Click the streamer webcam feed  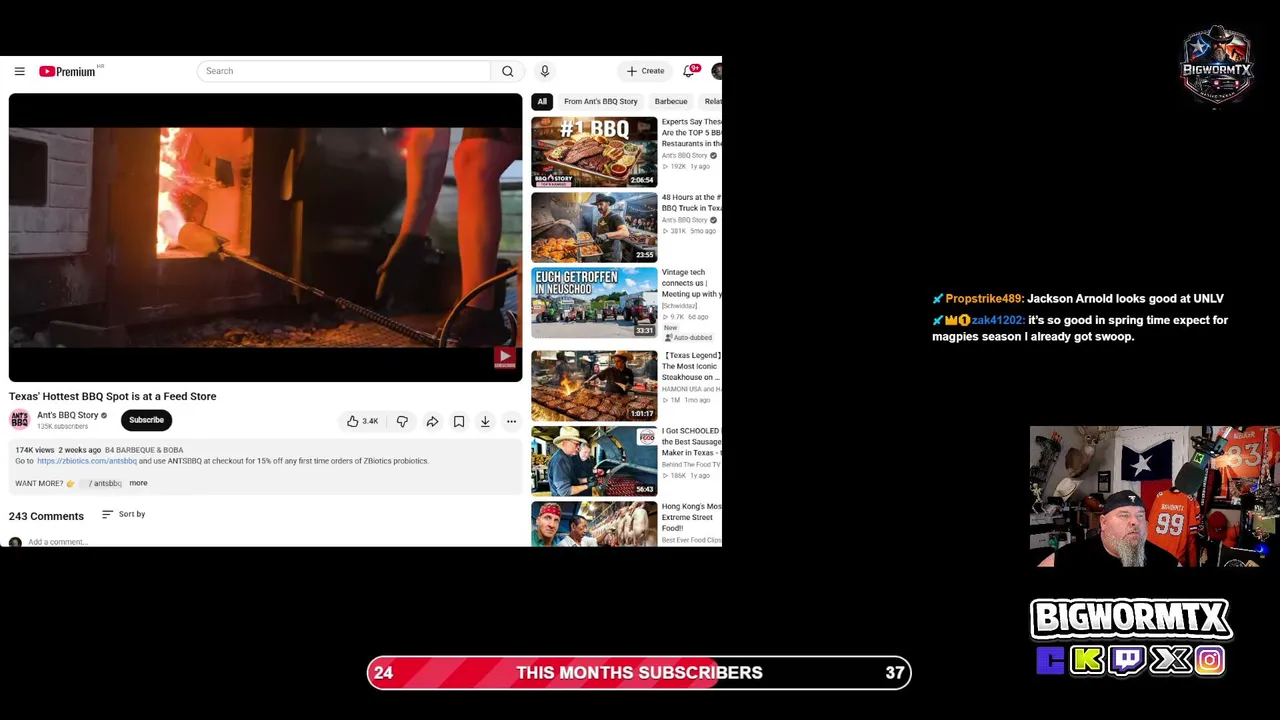pos(1154,496)
